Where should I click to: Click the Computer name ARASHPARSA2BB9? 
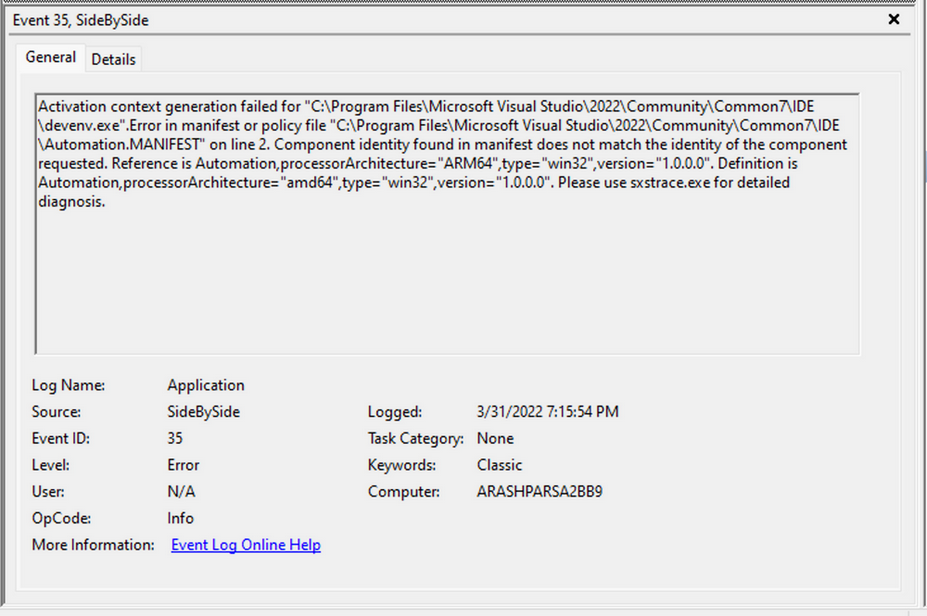[x=539, y=491]
